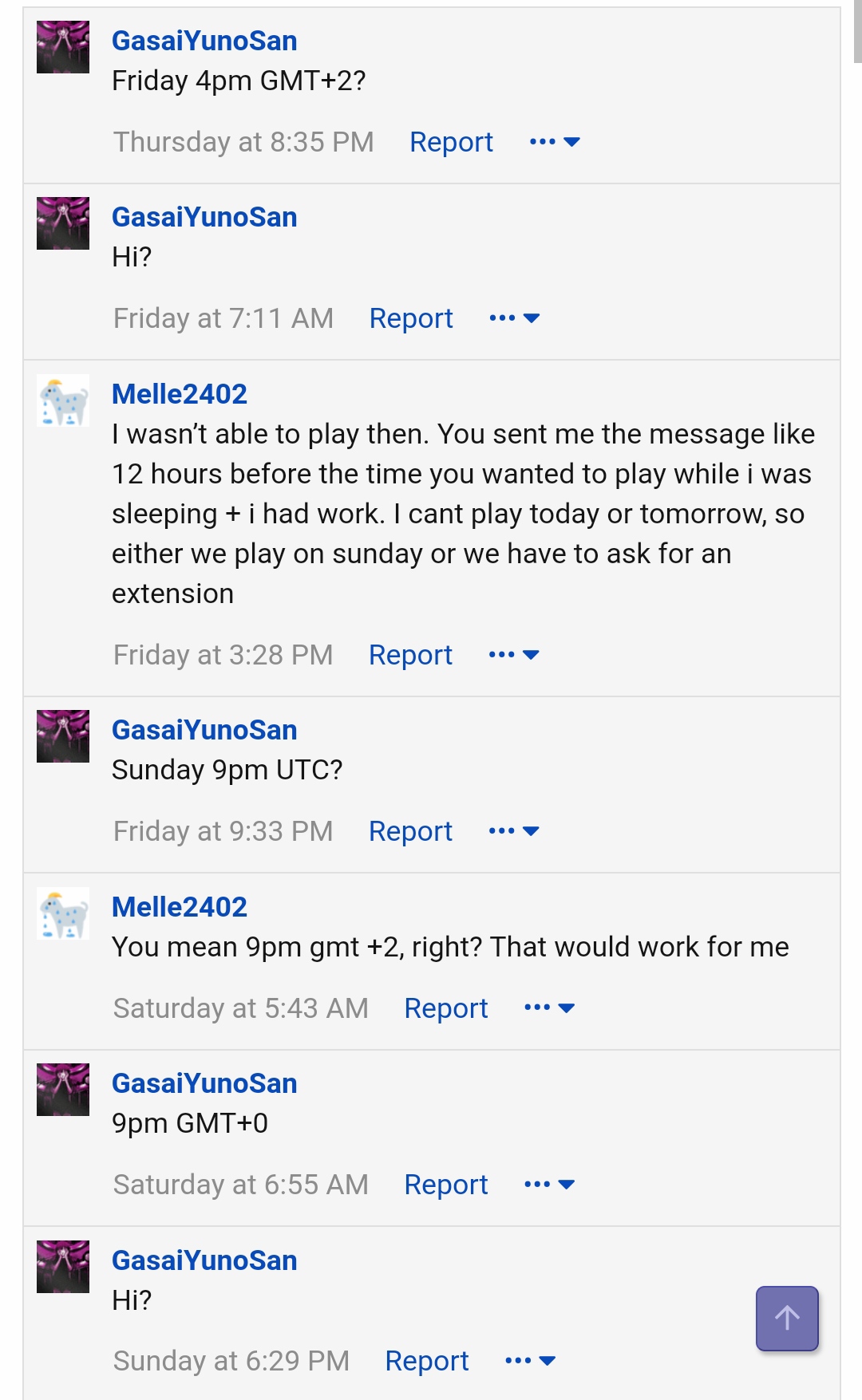This screenshot has width=862, height=1400.
Task: Expand the options menu for the Saturday 6:55 AM comment
Action: pyautogui.click(x=550, y=1185)
